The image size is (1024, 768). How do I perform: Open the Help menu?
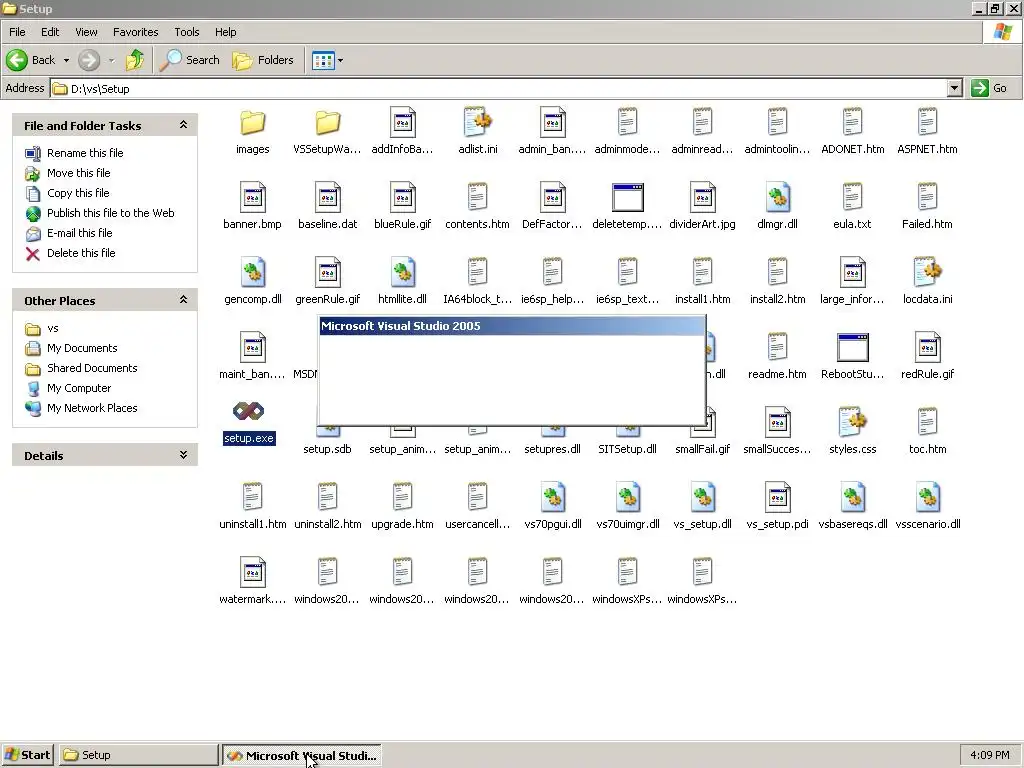(226, 32)
